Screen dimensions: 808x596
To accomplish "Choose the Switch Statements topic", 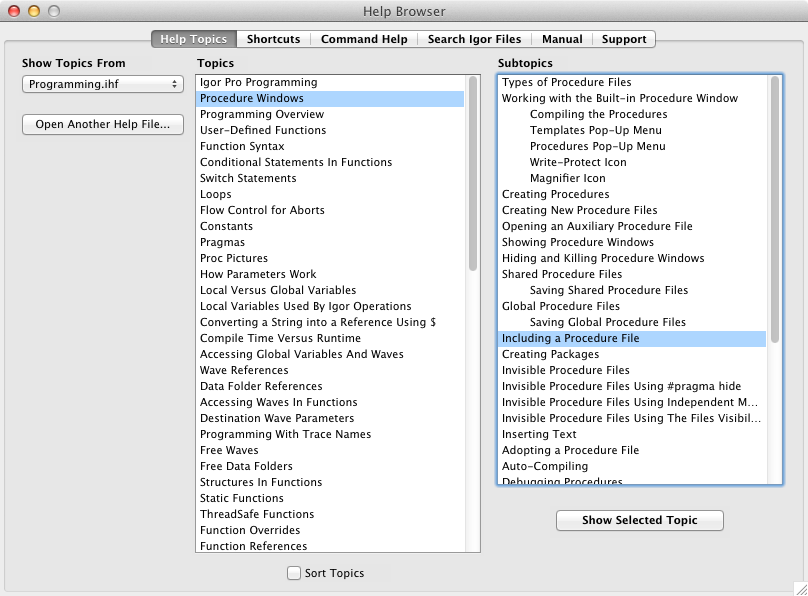I will pyautogui.click(x=330, y=178).
